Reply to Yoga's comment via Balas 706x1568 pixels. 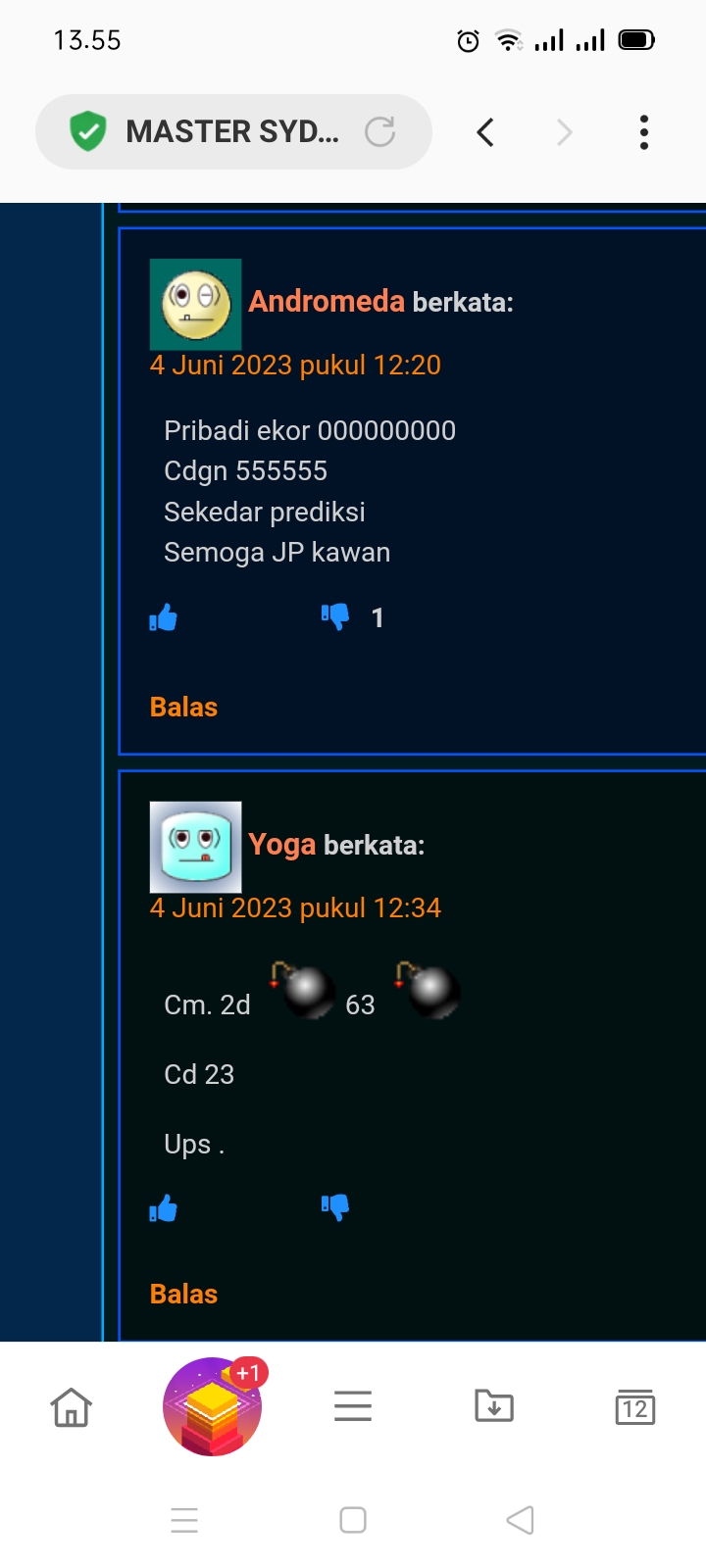click(183, 1295)
